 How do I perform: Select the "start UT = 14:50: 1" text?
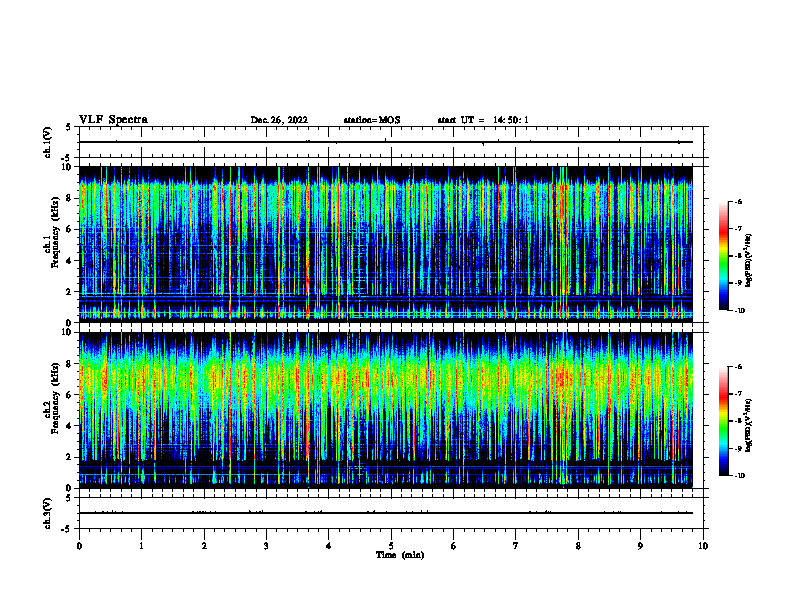click(483, 120)
